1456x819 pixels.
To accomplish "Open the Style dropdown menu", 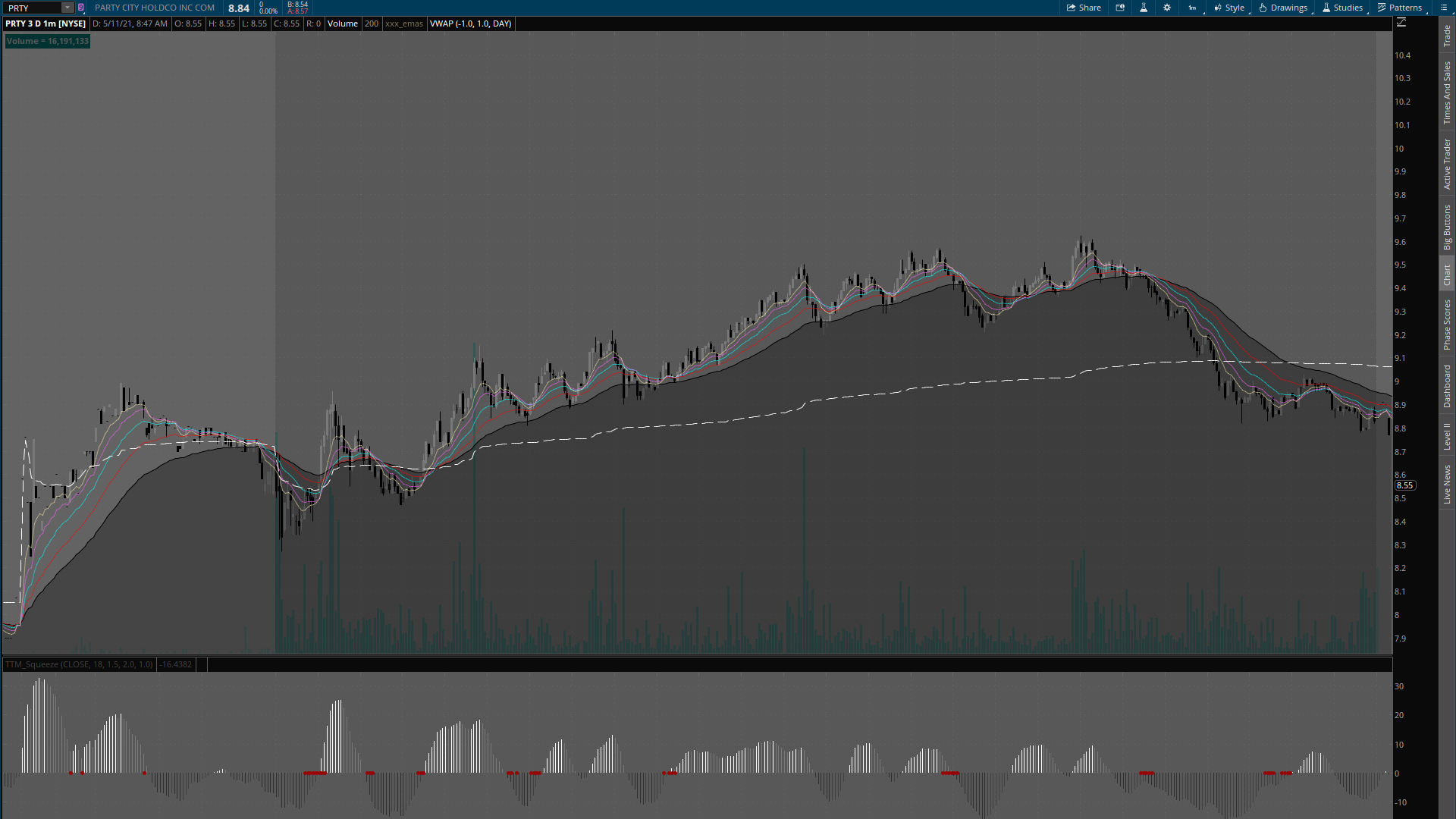I will [1229, 8].
